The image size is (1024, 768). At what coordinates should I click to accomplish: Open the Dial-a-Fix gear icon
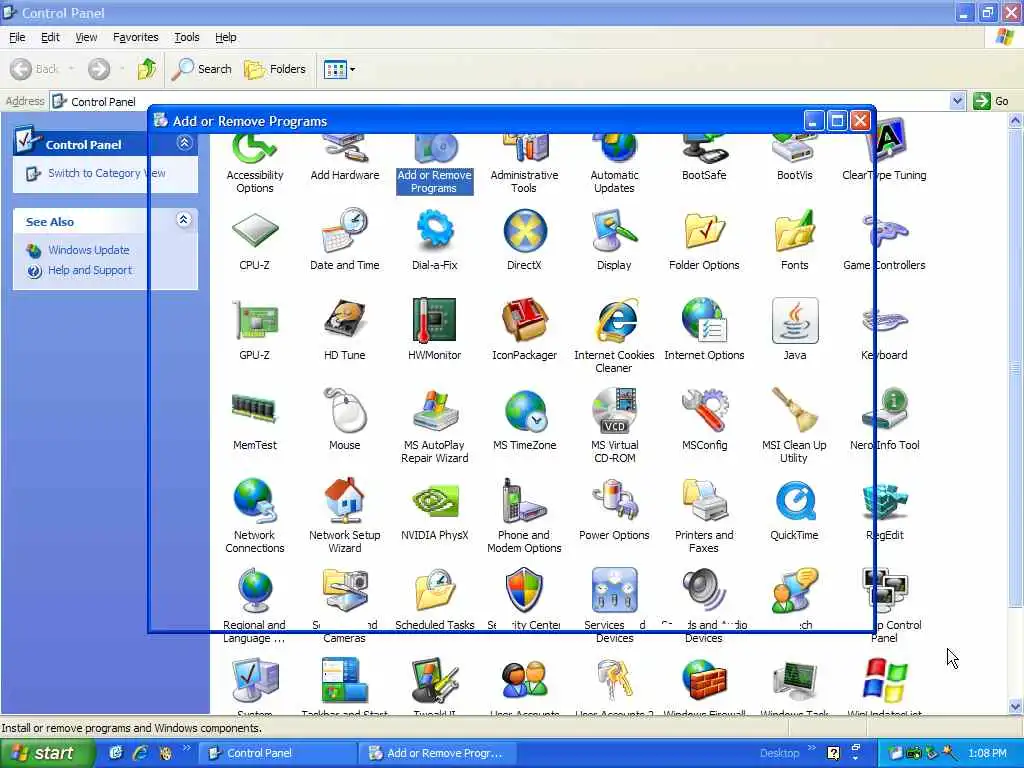434,231
